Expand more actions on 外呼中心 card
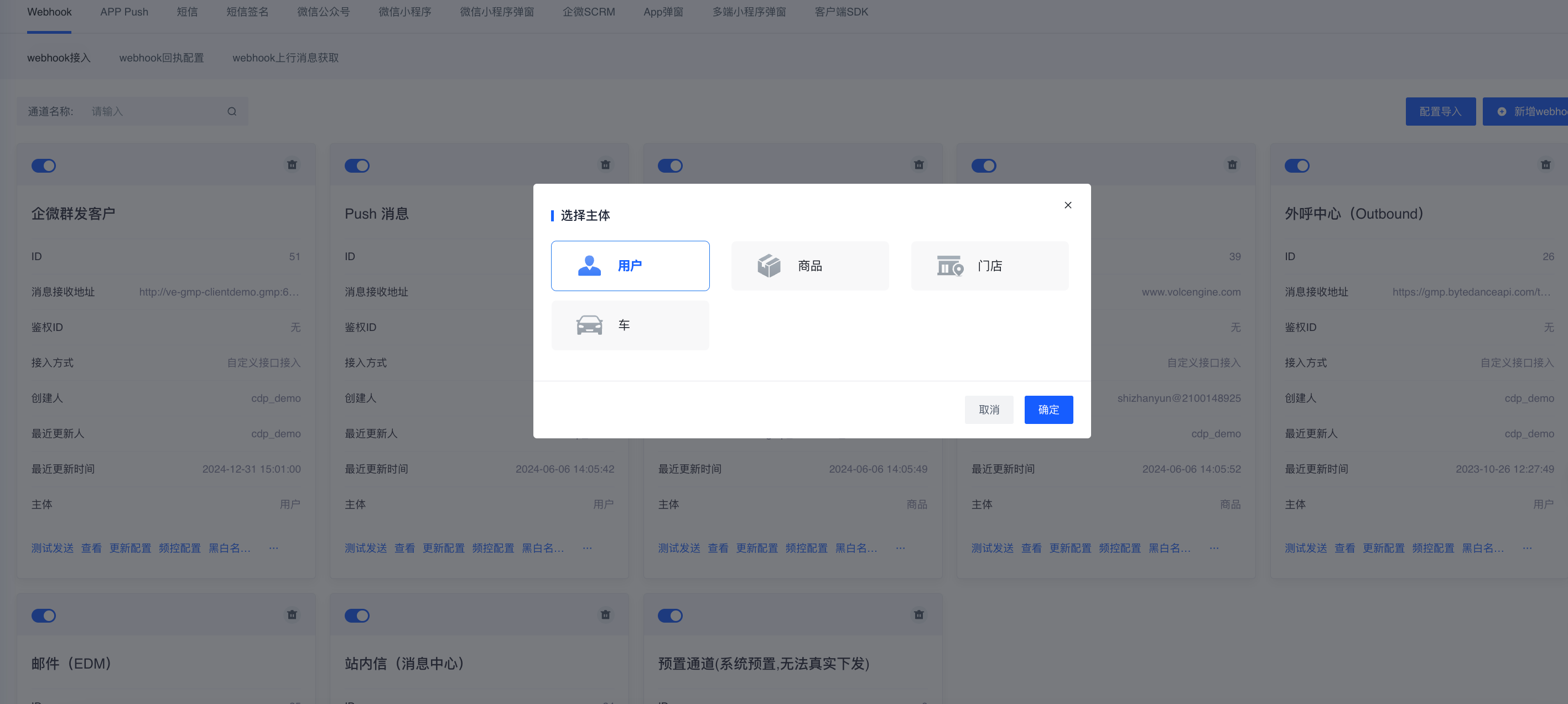The image size is (1568, 704). pos(1527,548)
